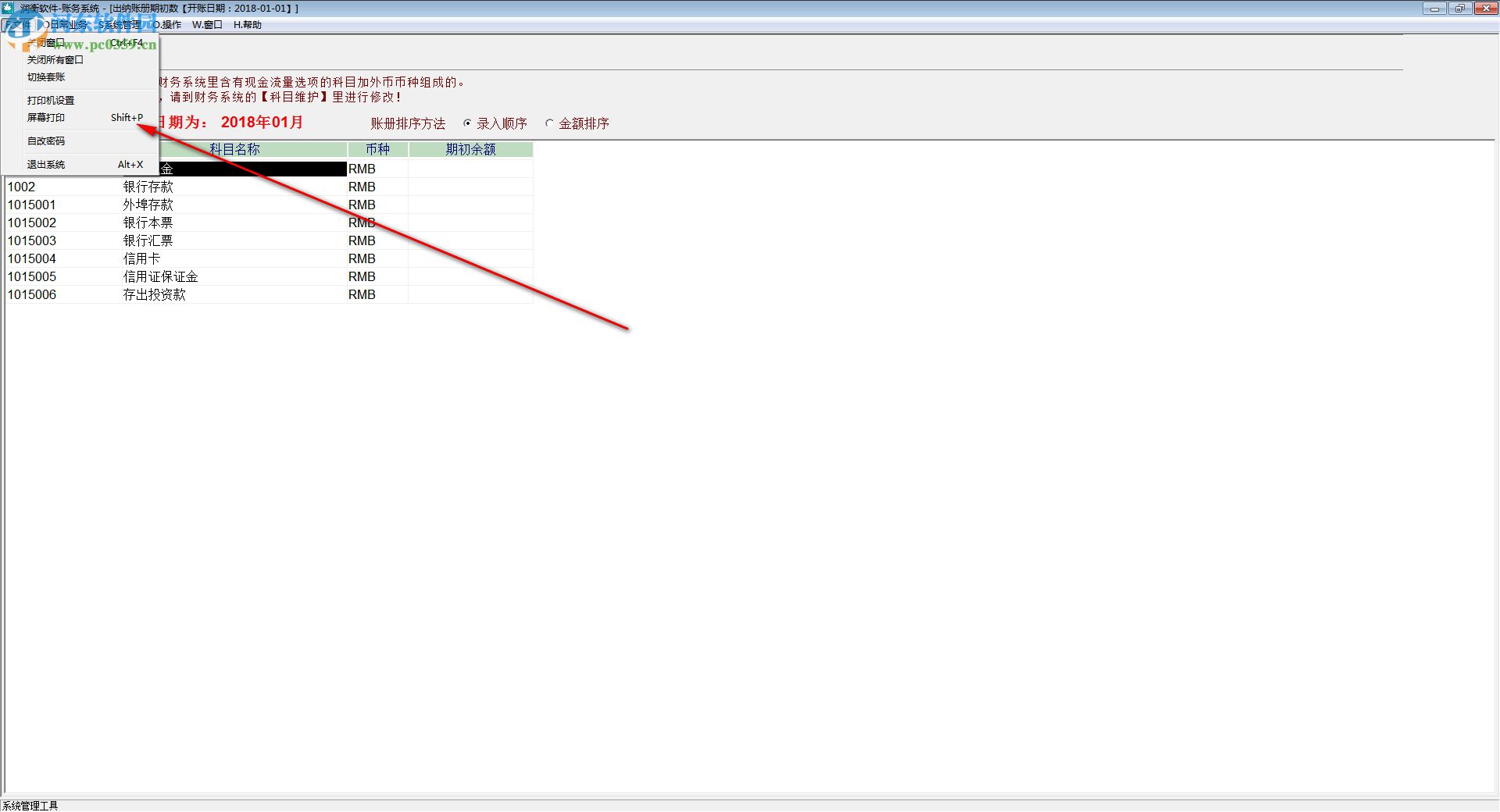1500x812 pixels.
Task: Open the F.文件 menu
Action: pyautogui.click(x=17, y=24)
